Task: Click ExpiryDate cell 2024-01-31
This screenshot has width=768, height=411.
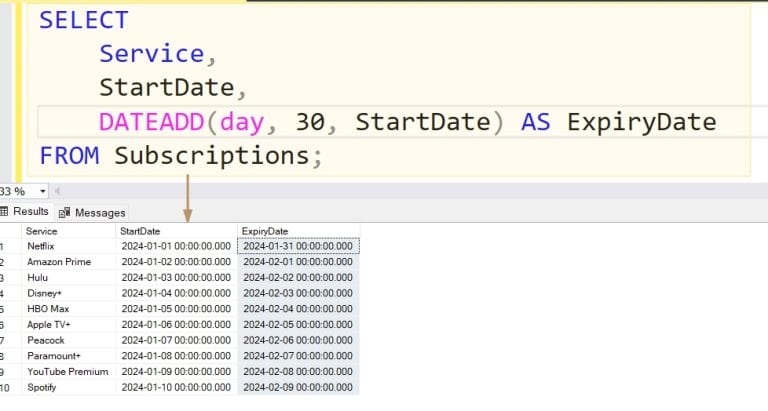Action: tap(298, 246)
